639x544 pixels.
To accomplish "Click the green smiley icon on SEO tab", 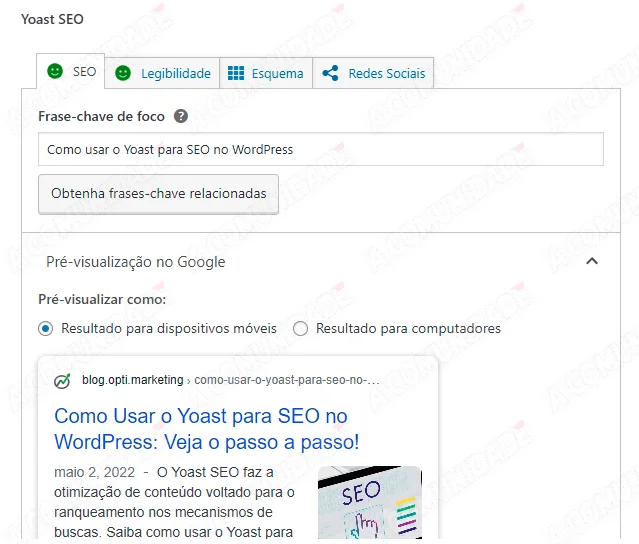I will click(55, 71).
